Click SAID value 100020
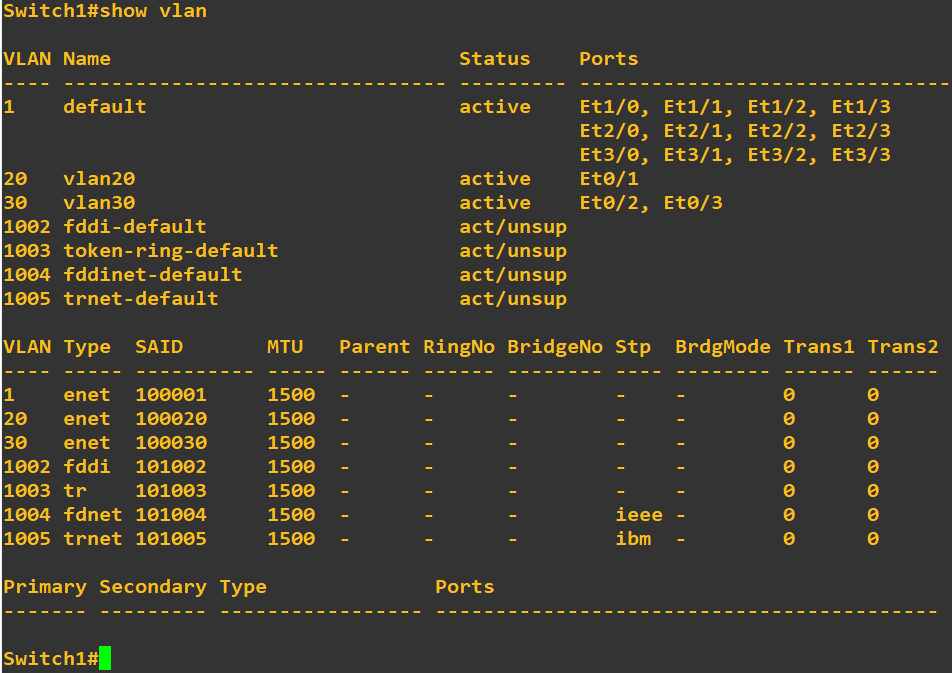Screen dimensions: 952x673 [171, 419]
